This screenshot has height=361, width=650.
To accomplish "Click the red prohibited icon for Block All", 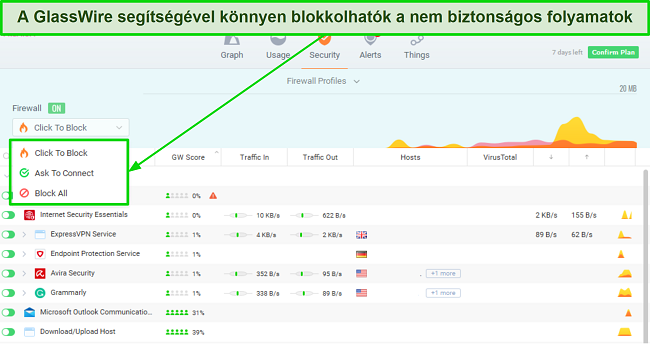I will click(24, 193).
